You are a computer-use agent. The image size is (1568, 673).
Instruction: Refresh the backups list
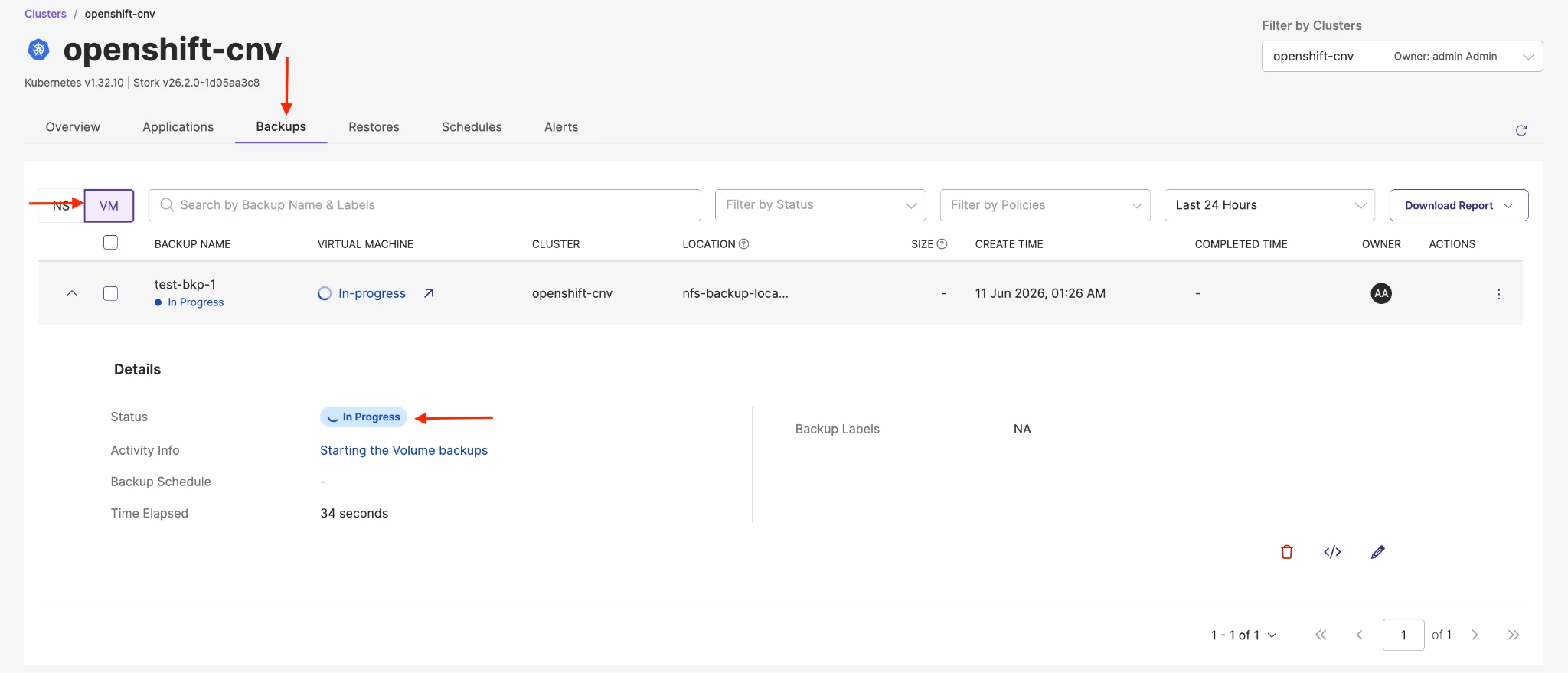coord(1521,130)
